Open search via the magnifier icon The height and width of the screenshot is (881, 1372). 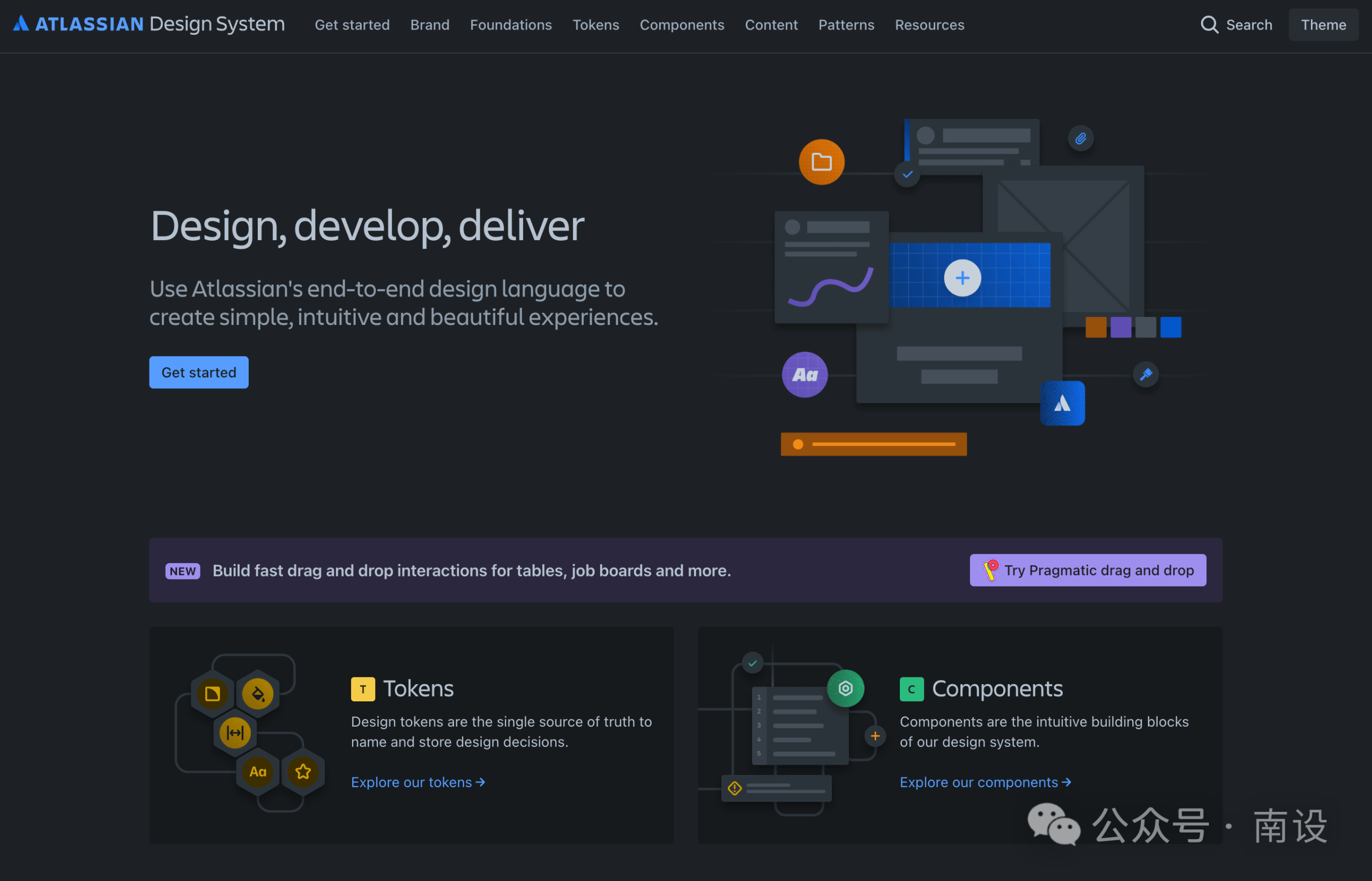[1209, 25]
